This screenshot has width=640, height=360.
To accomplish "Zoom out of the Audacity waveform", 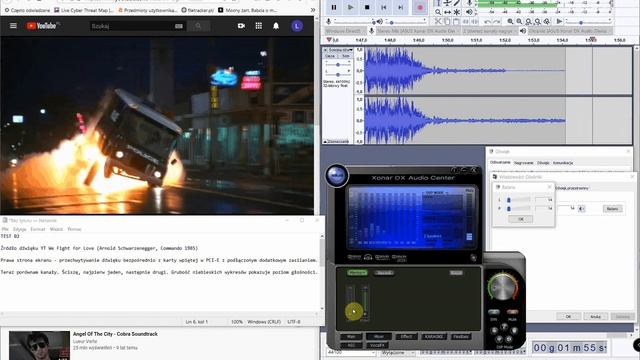I will coord(519,21).
